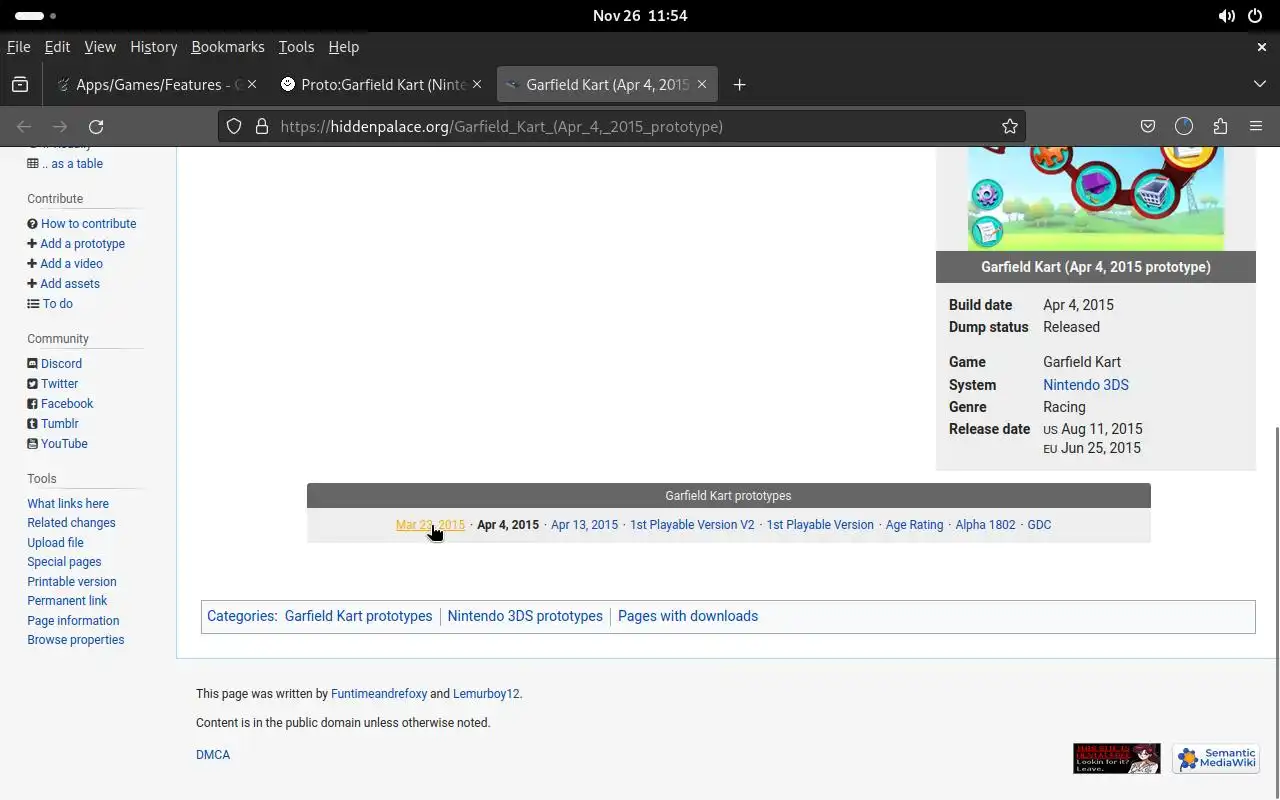Open the Alpha 1802 prototype link

[x=985, y=525]
